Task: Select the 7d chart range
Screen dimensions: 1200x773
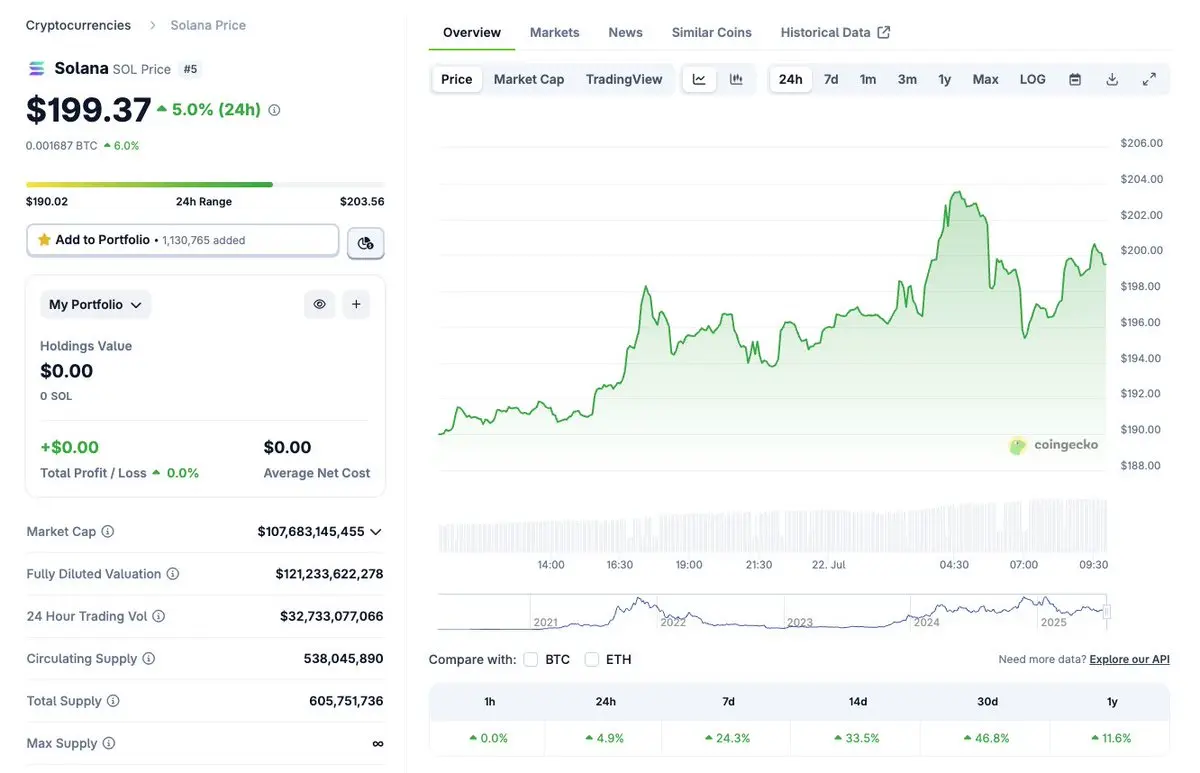Action: click(831, 79)
